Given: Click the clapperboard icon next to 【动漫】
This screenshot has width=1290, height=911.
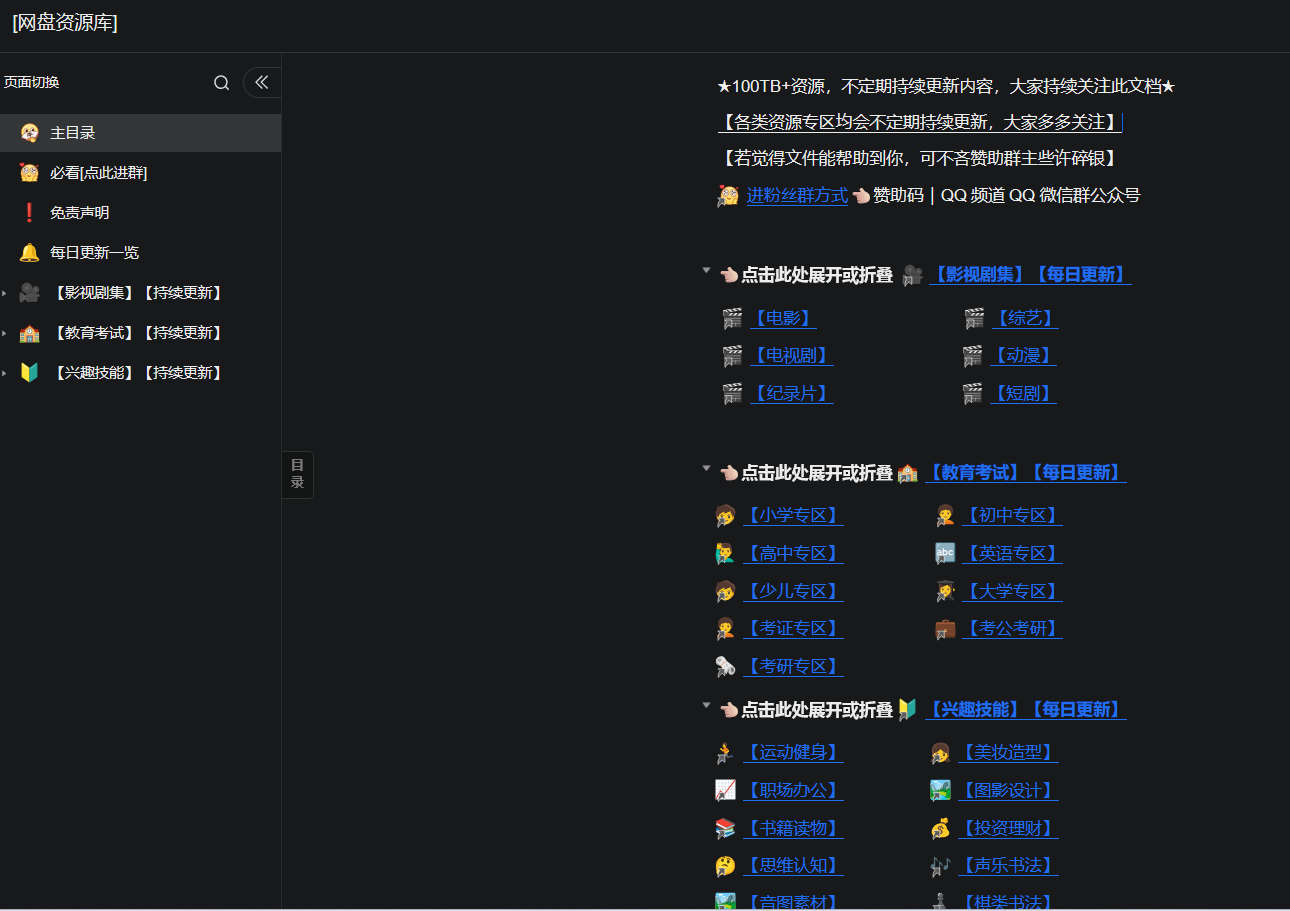Looking at the screenshot, I should 973,356.
